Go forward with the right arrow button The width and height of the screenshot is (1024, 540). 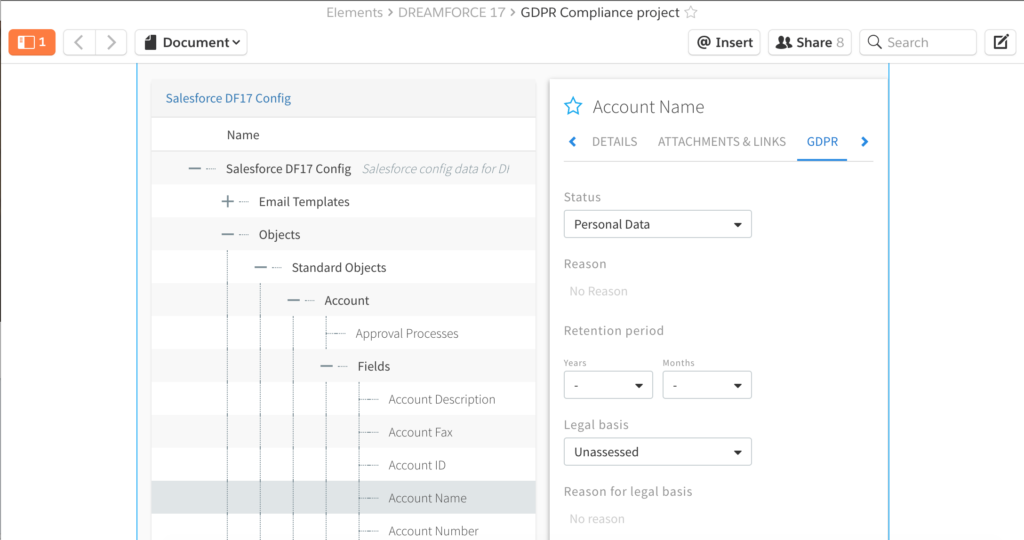tap(111, 42)
